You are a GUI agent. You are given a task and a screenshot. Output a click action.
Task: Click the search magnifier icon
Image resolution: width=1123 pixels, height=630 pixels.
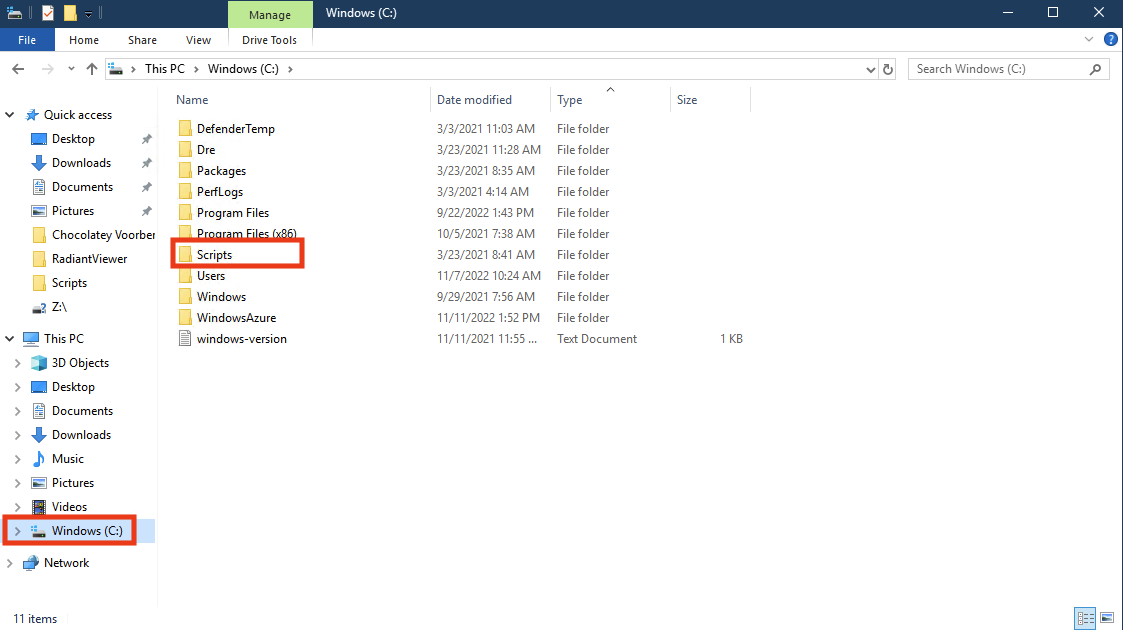(x=1095, y=69)
